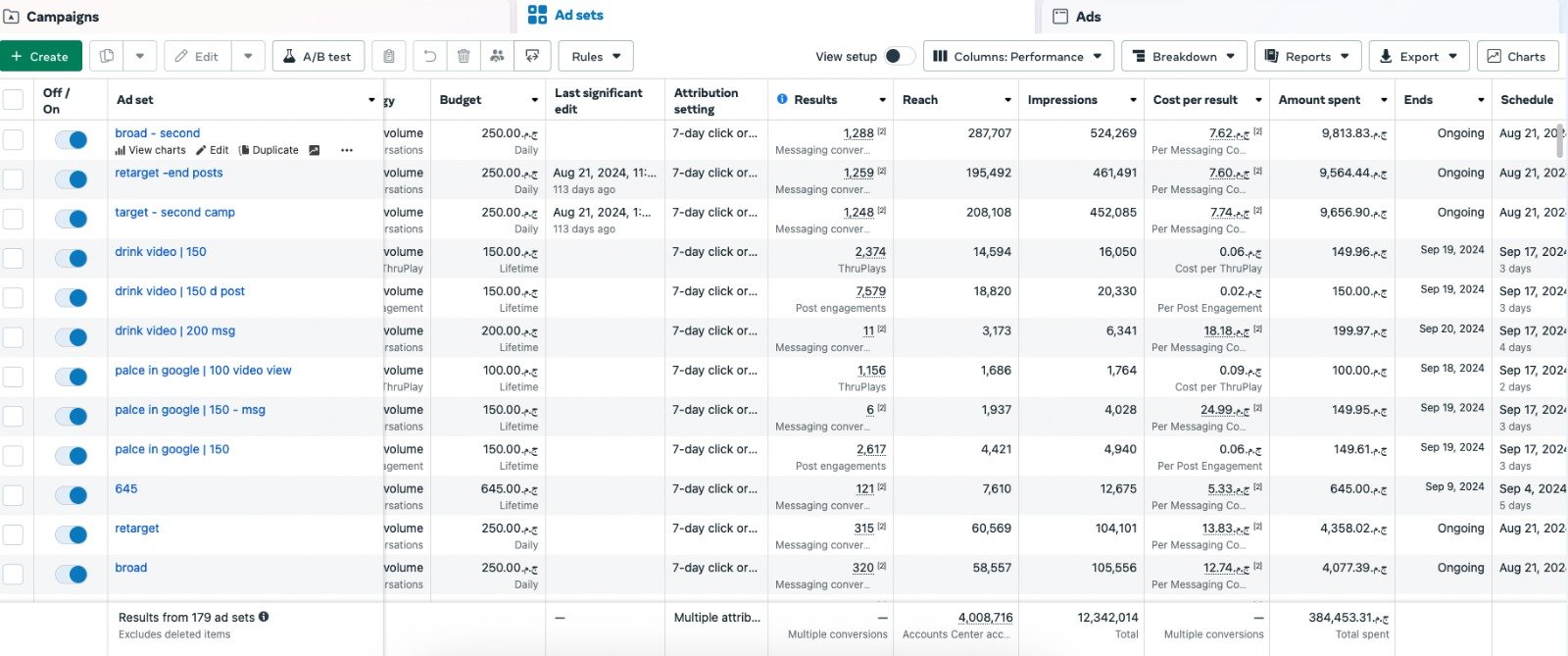Open more options ellipsis for broad - second
Screen dimensions: 1568x656
coord(346,151)
